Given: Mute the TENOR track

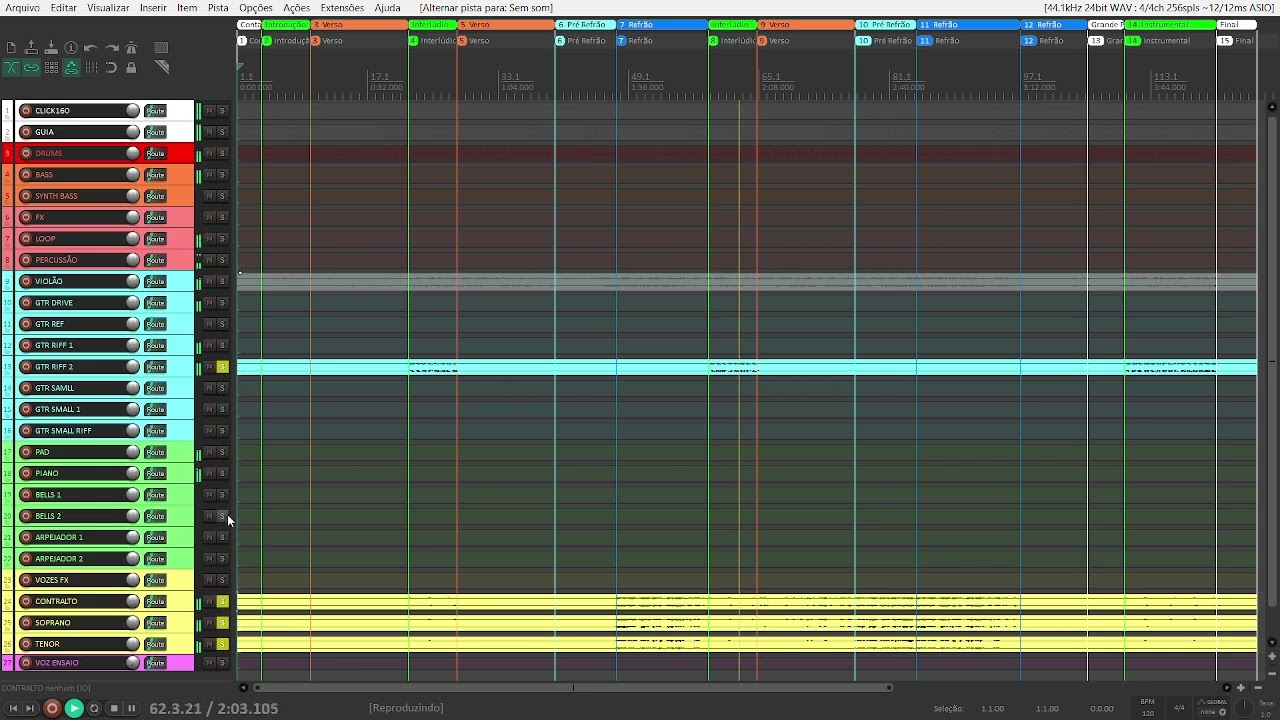Looking at the screenshot, I should [x=210, y=644].
